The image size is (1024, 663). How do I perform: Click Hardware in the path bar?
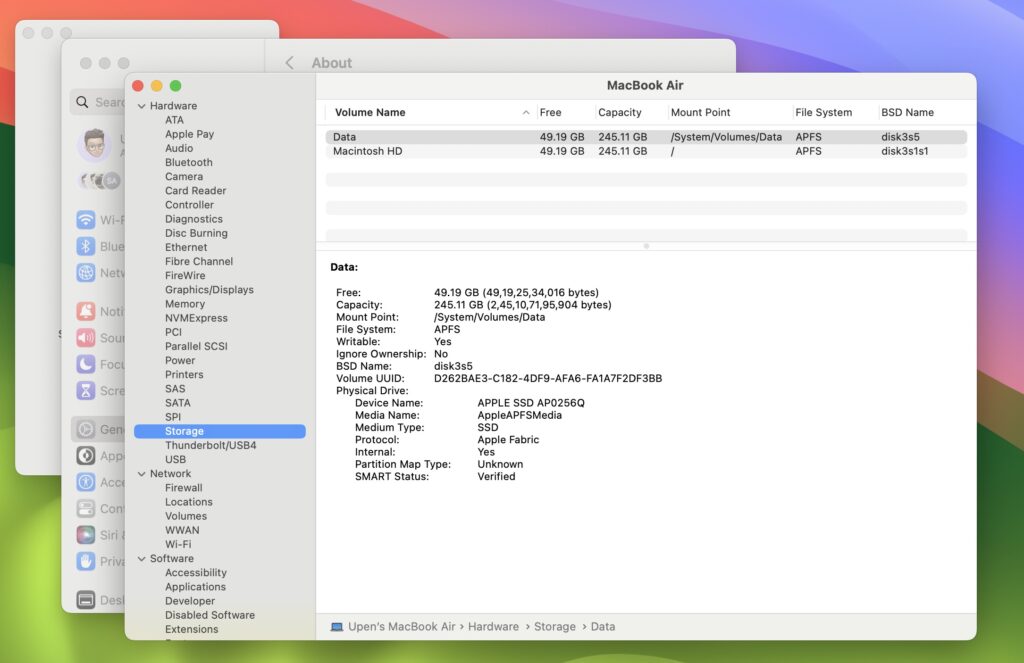point(493,626)
